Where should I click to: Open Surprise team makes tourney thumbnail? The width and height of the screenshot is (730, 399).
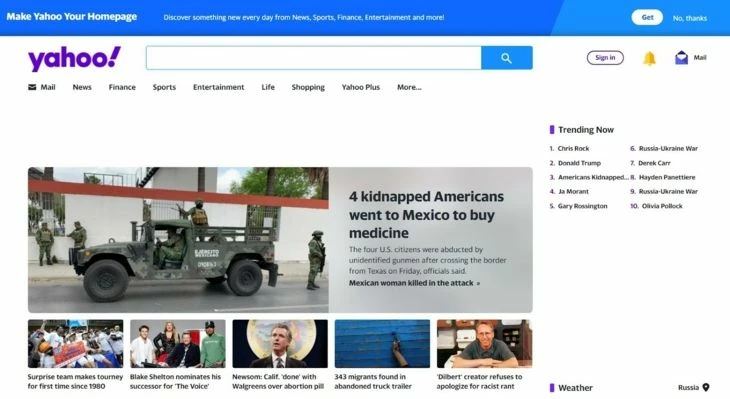(x=75, y=344)
